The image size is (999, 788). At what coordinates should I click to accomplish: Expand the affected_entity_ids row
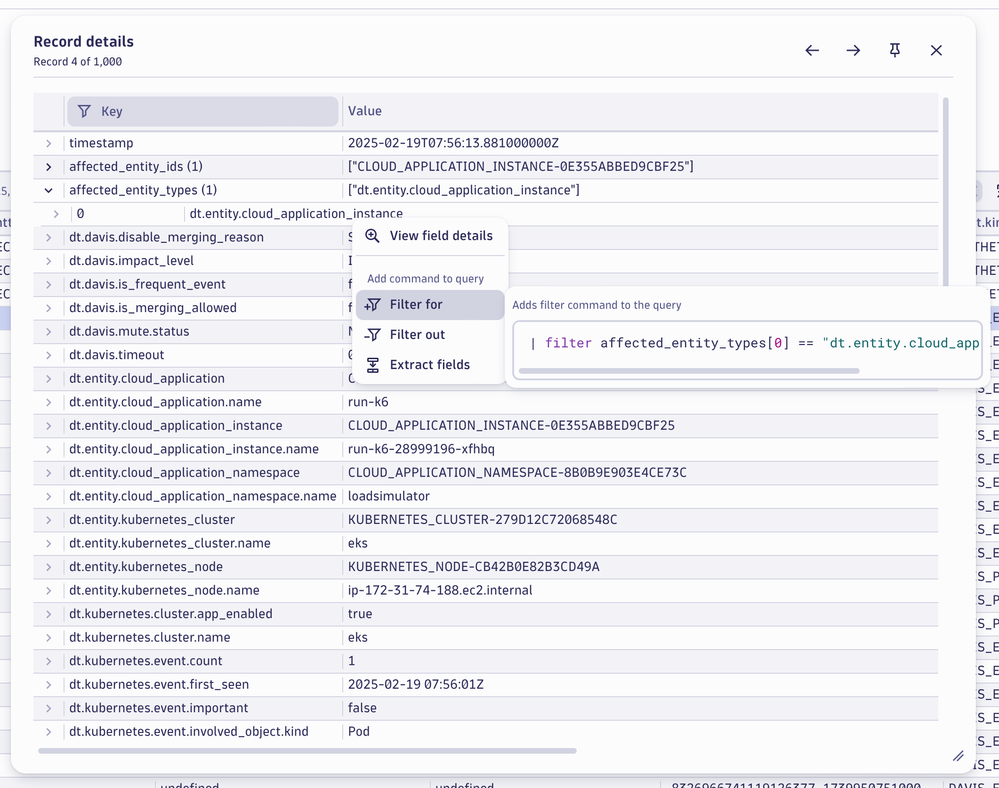point(48,167)
